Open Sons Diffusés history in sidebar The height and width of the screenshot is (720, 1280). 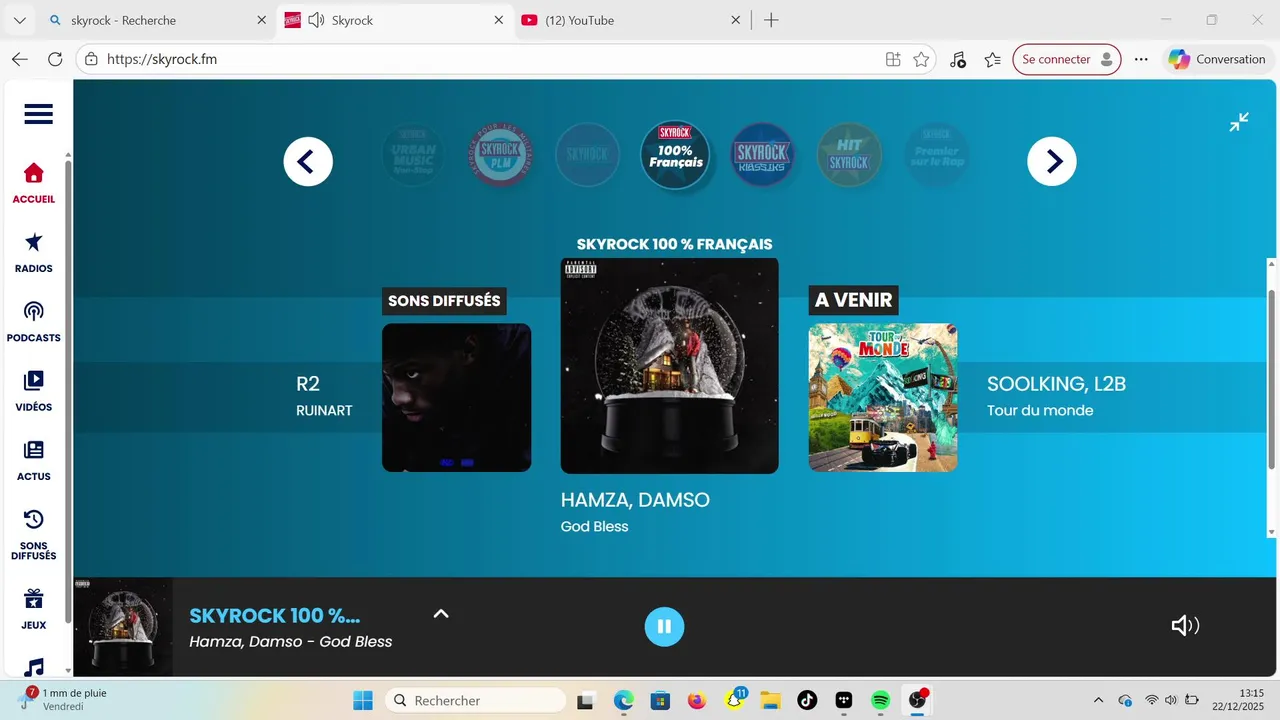point(34,535)
